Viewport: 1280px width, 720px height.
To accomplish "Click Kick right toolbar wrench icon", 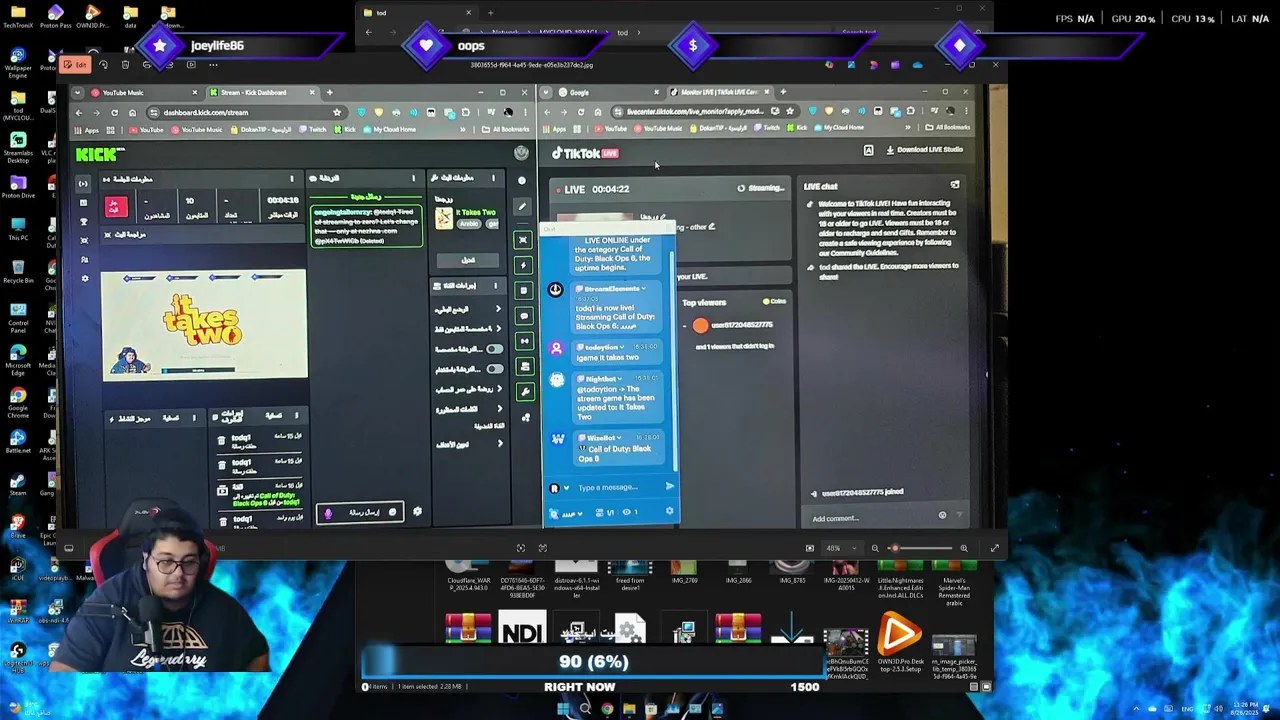I will [x=525, y=392].
